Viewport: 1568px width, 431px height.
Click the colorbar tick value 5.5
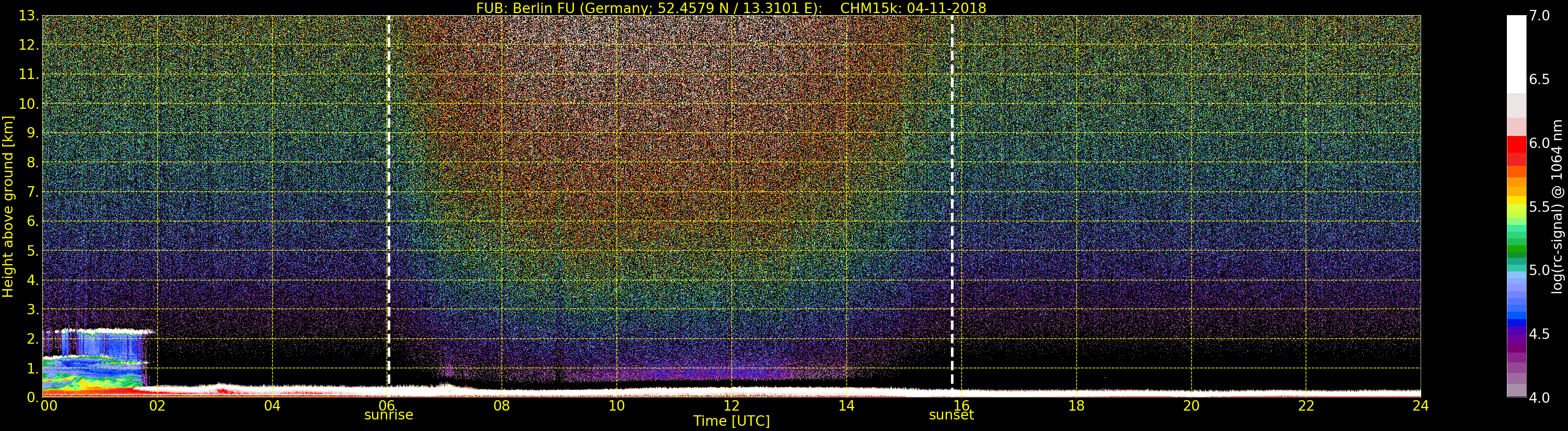point(1539,207)
